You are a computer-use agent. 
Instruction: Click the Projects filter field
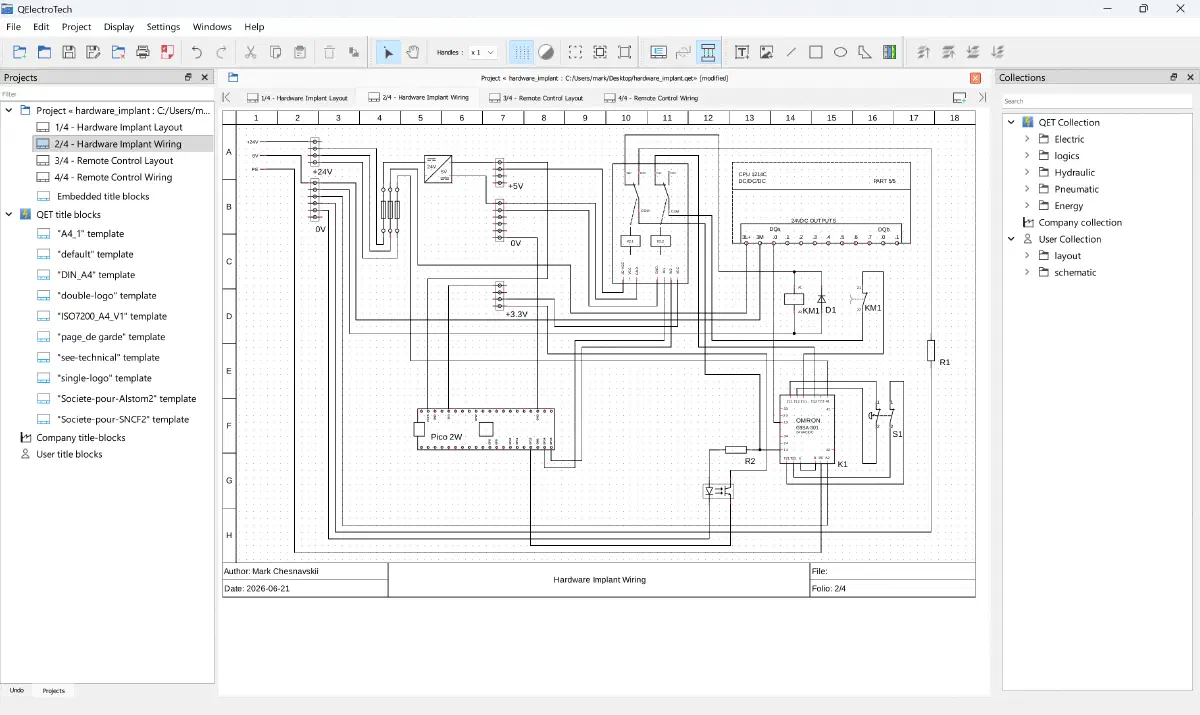point(107,94)
